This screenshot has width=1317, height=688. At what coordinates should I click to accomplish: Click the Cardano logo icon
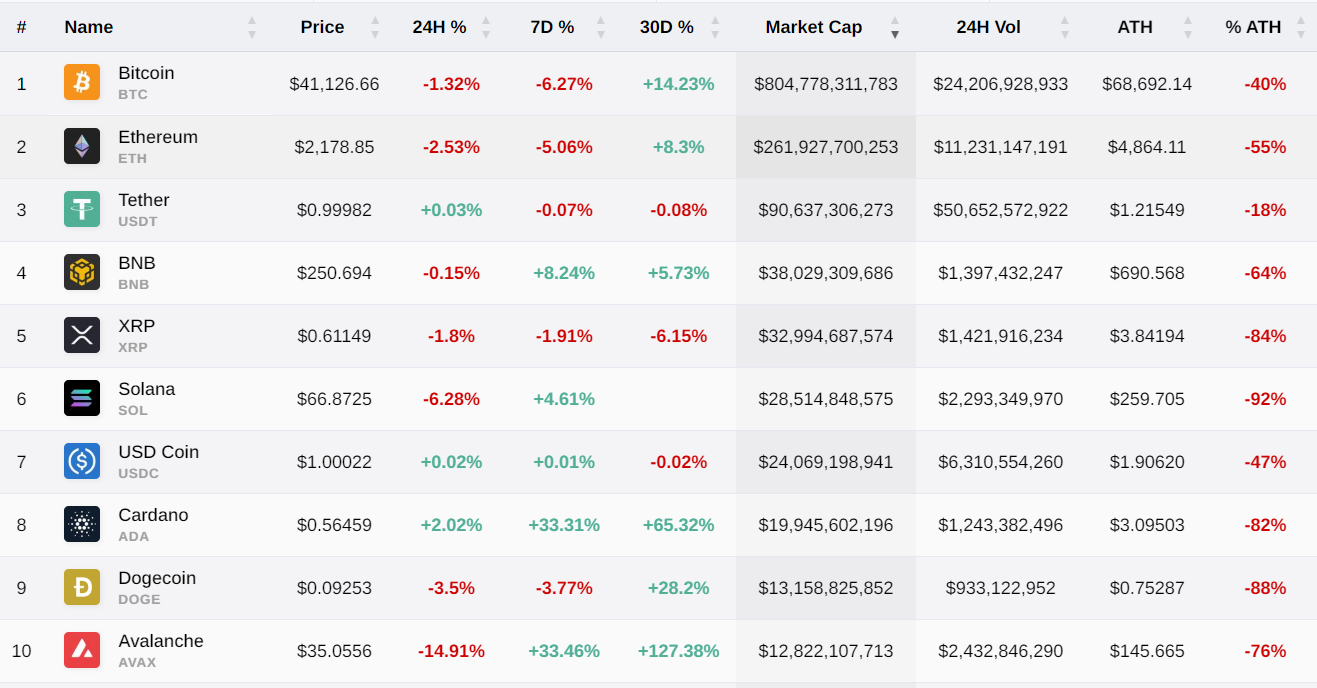82,525
